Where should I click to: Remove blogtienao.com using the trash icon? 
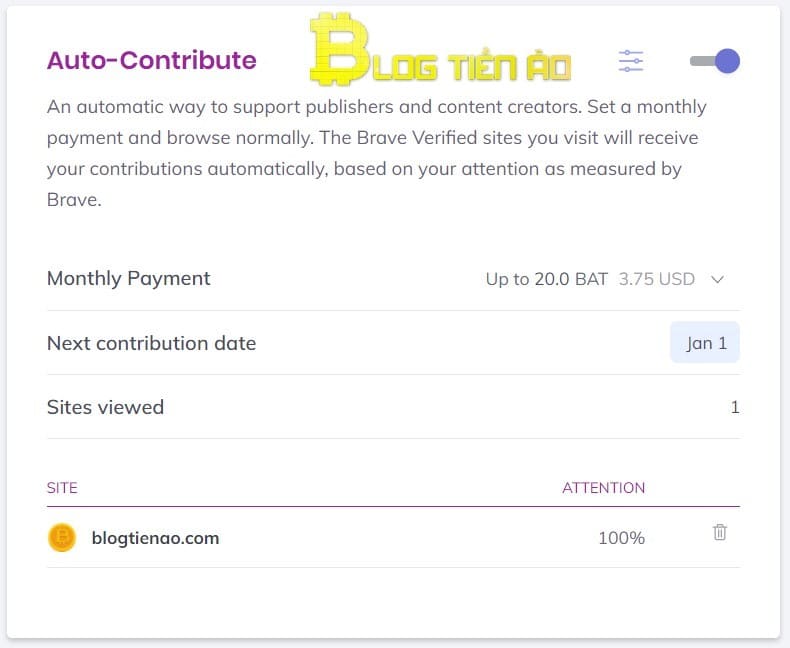[x=719, y=533]
